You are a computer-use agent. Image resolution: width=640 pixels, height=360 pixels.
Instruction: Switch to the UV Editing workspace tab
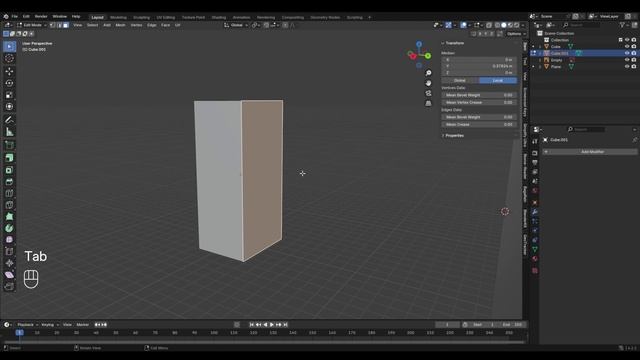tap(166, 18)
